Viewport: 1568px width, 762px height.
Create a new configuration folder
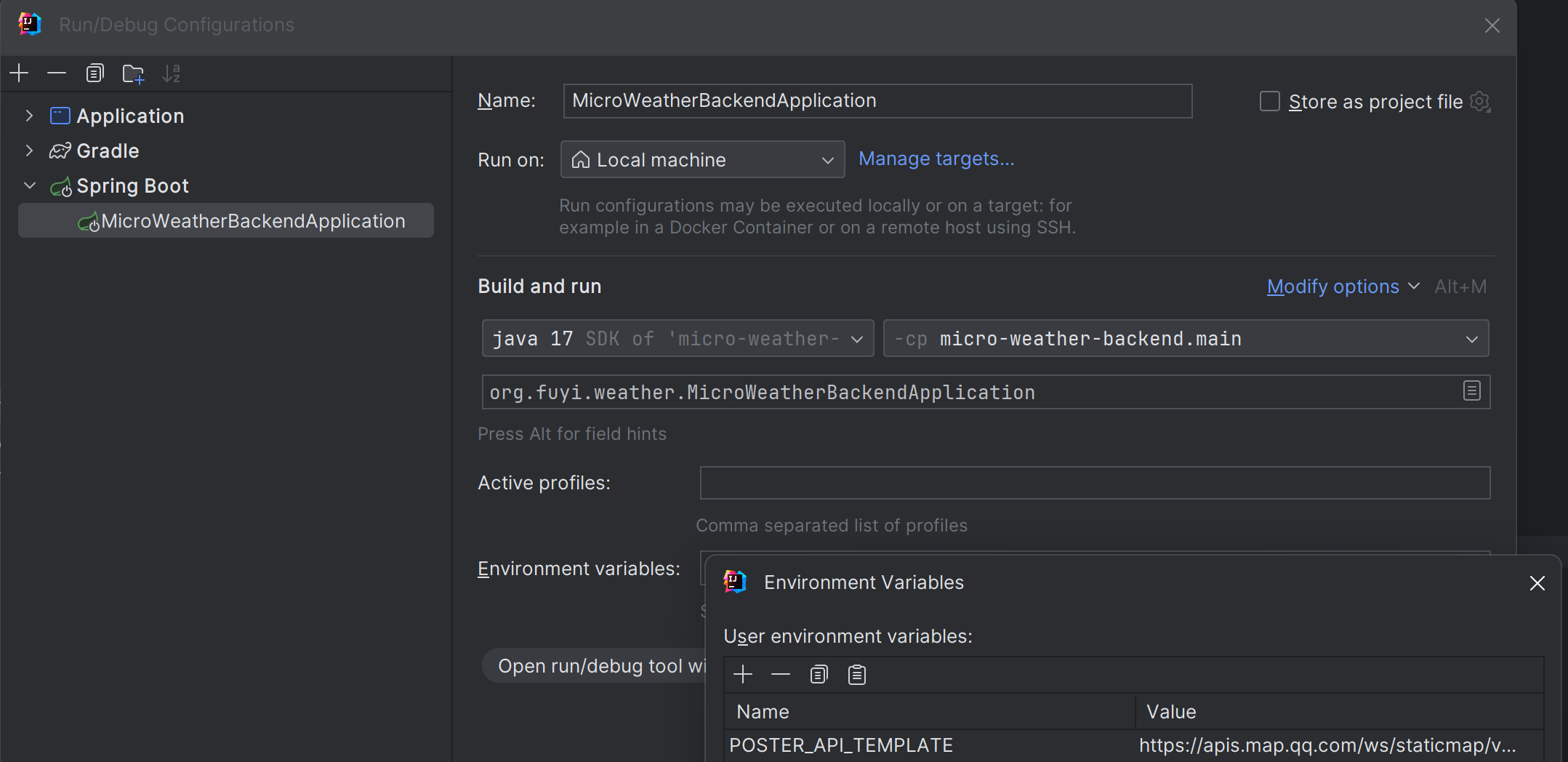tap(133, 73)
